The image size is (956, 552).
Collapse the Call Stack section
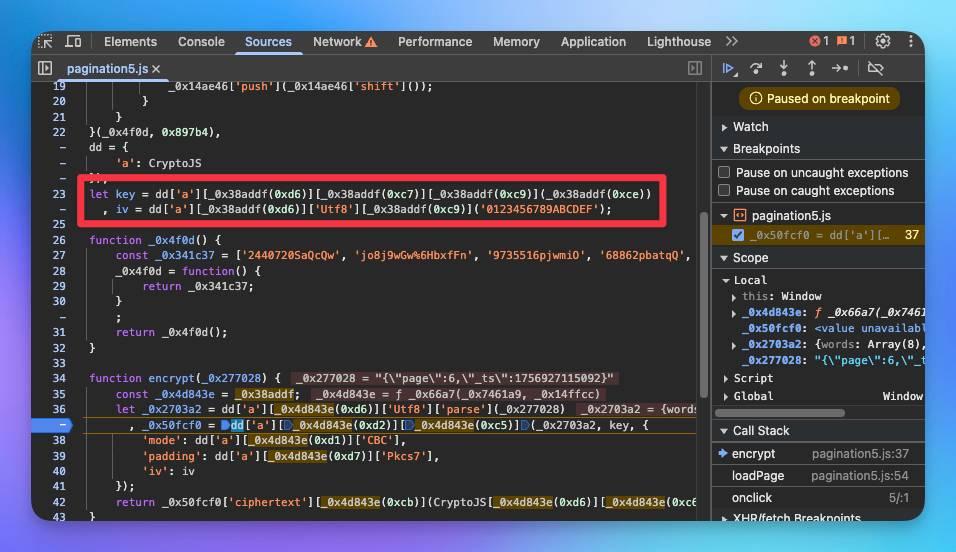724,431
